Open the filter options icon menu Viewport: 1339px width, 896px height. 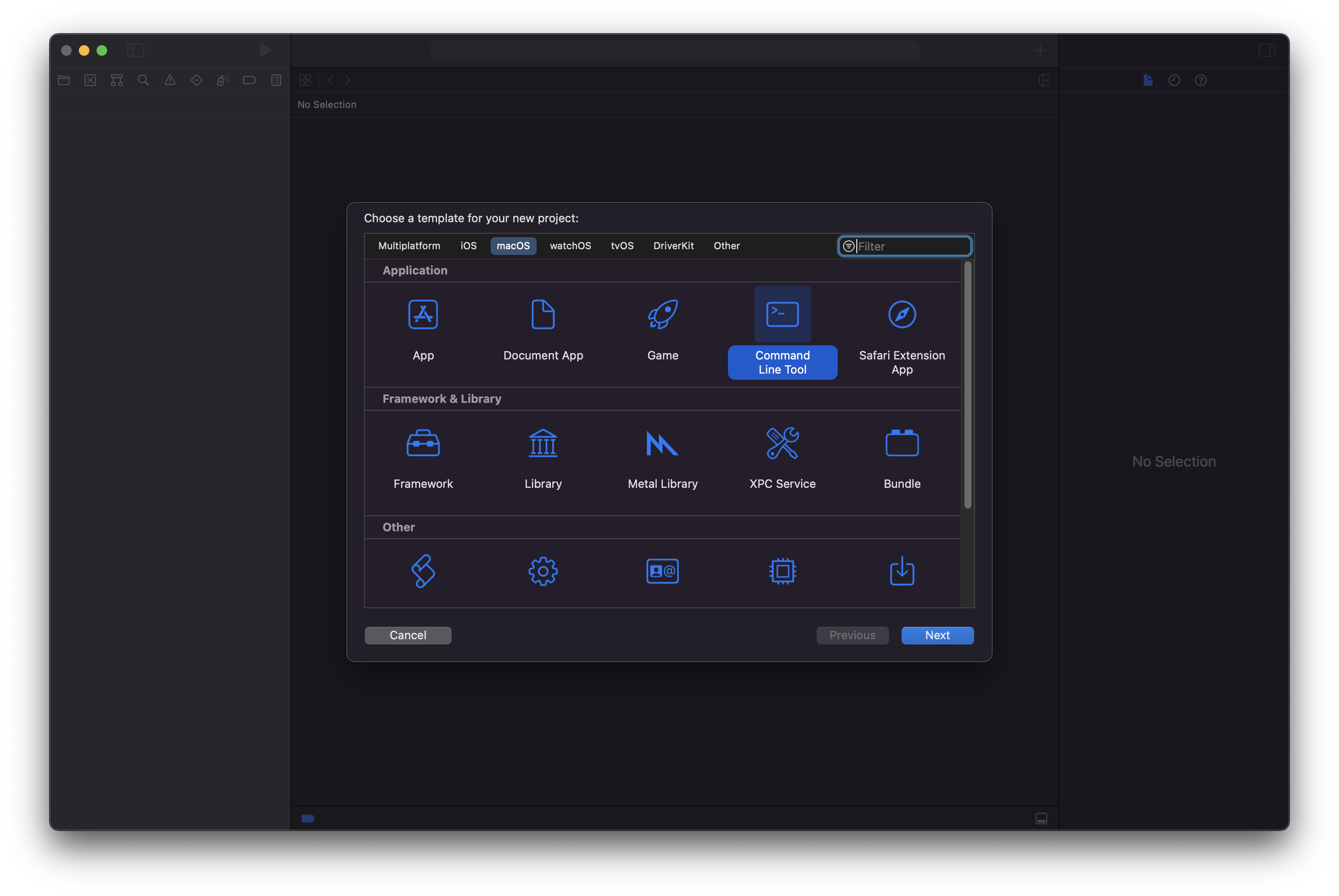click(x=849, y=246)
